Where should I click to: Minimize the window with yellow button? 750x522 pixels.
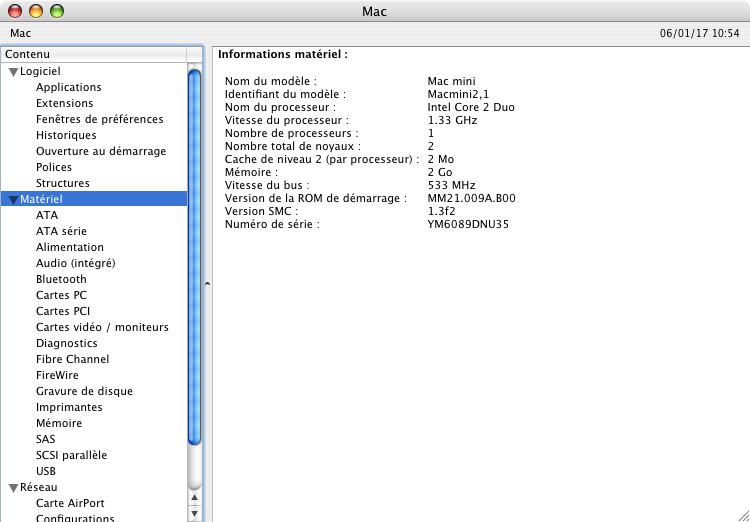[36, 11]
